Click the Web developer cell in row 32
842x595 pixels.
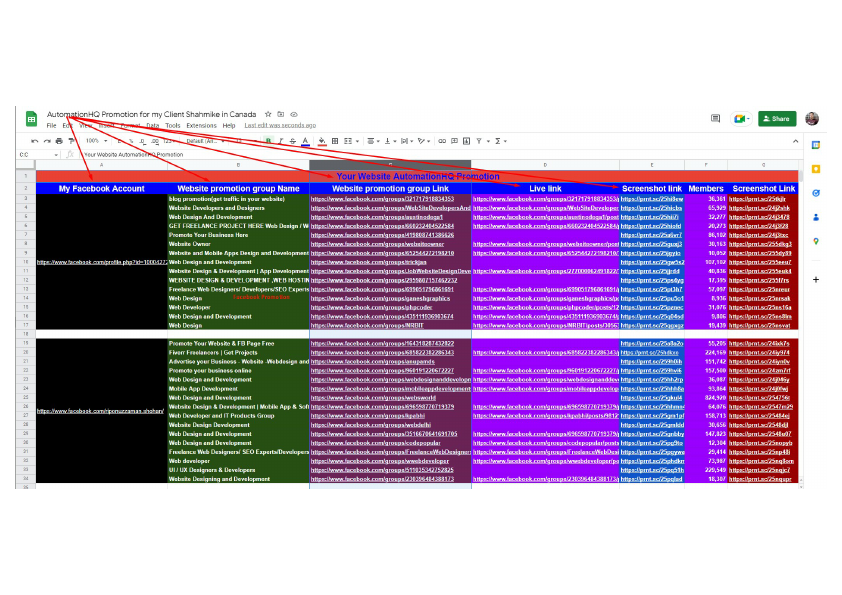(x=238, y=461)
